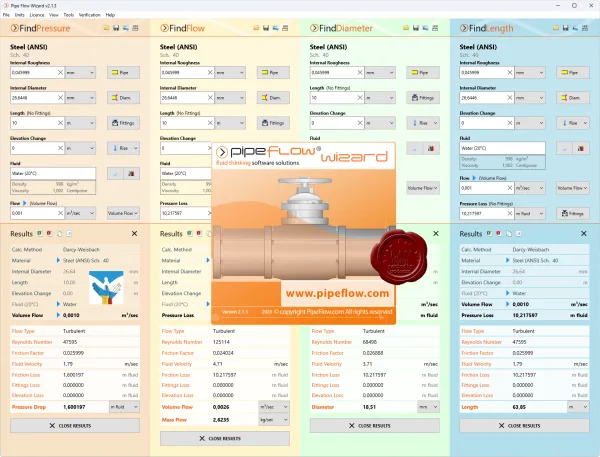
Task: Save icon in FindPressure header
Action: (116, 28)
